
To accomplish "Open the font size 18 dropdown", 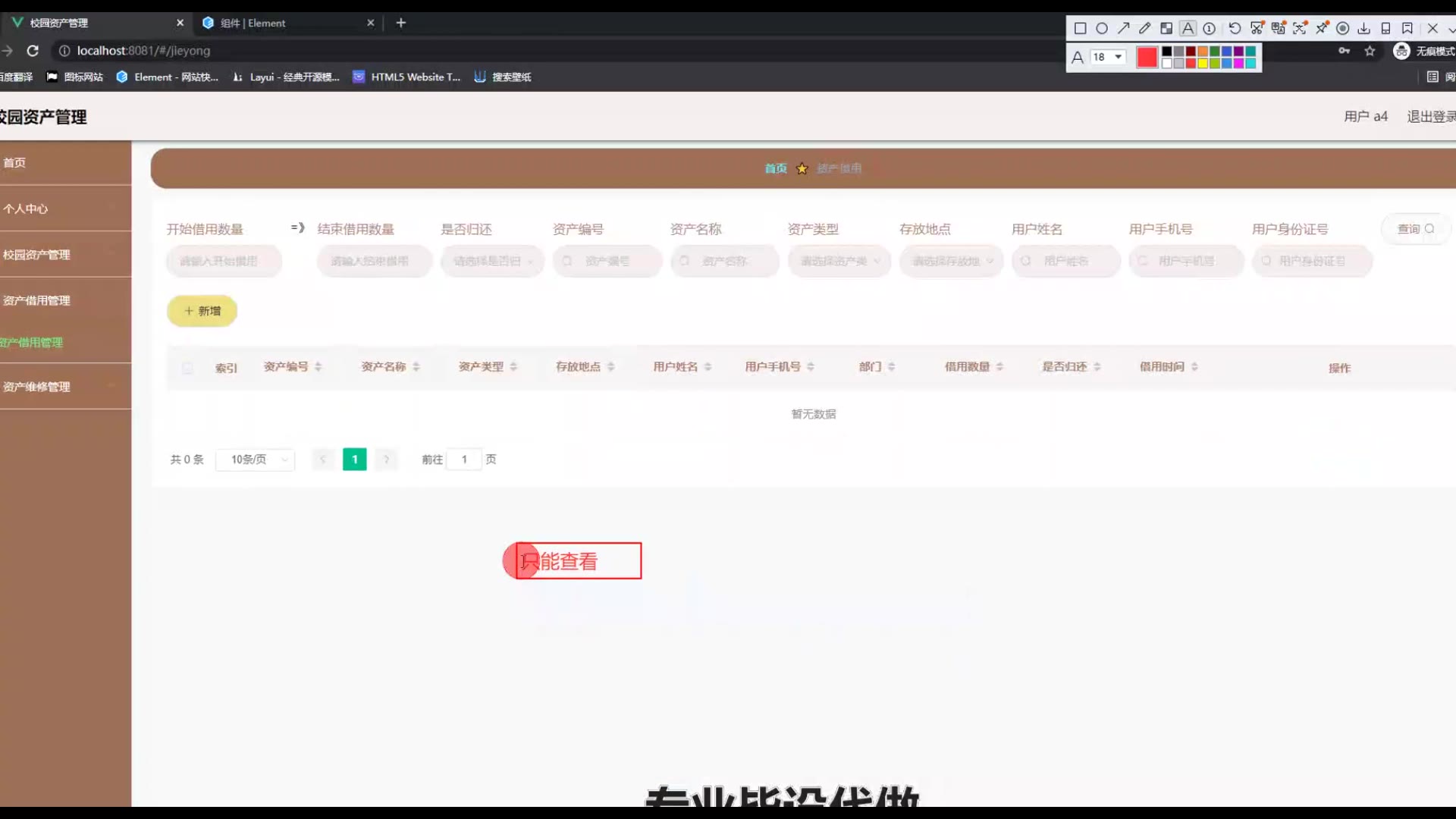I will point(1108,57).
